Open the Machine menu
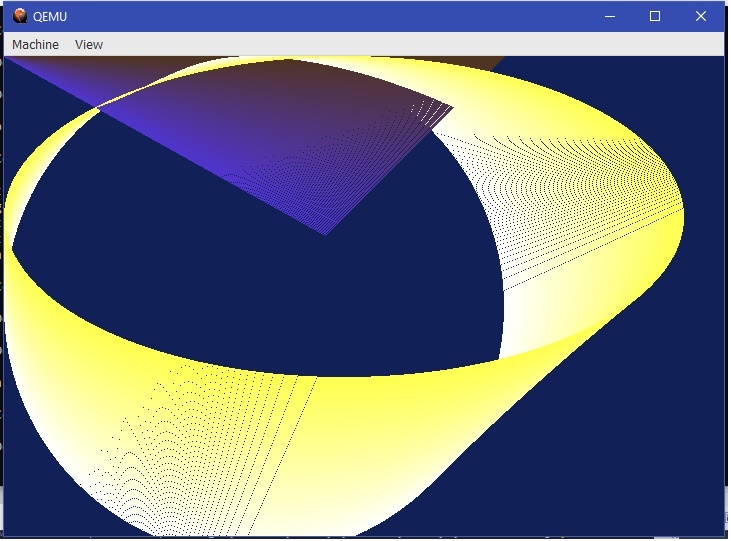731x541 pixels. tap(35, 45)
